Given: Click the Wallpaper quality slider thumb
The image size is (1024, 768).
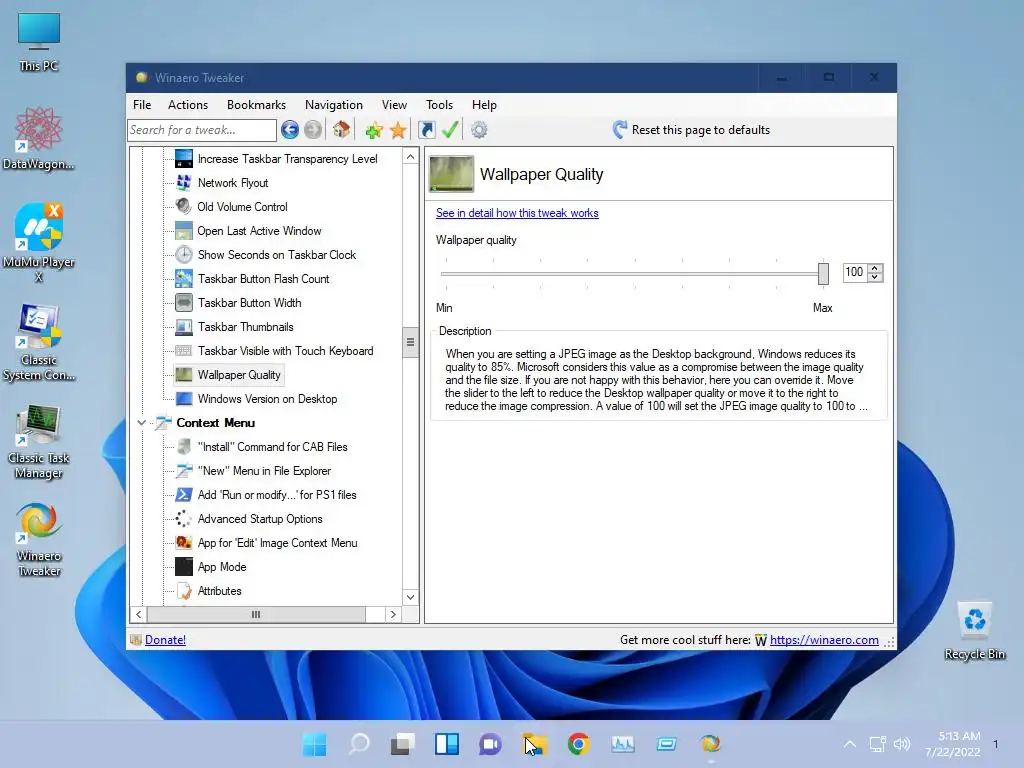Looking at the screenshot, I should point(823,273).
